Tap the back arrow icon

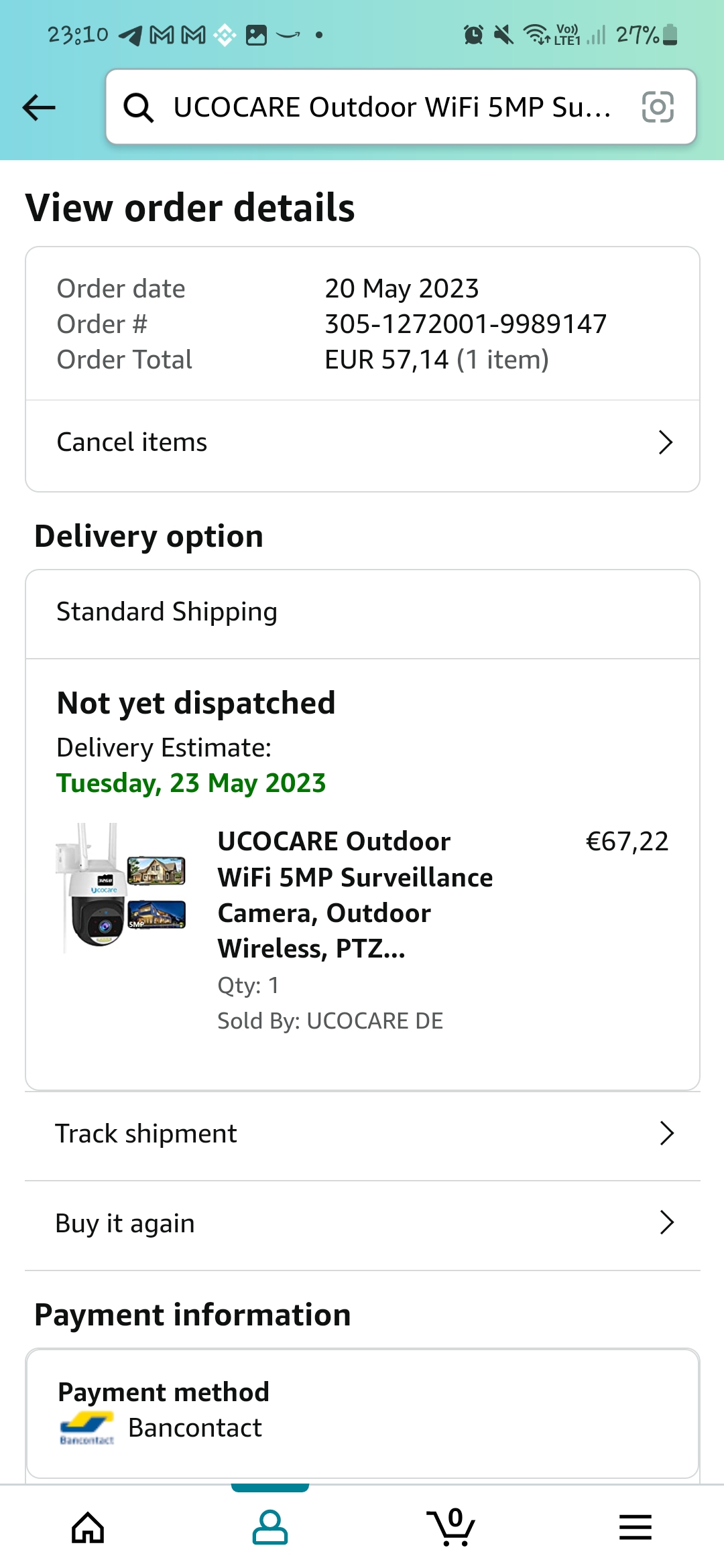click(x=39, y=107)
